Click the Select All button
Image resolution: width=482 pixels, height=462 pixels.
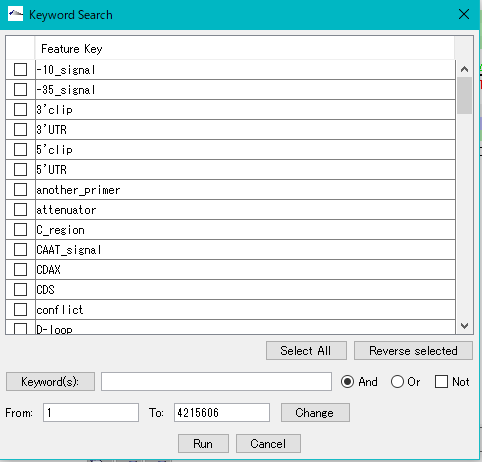pos(306,351)
